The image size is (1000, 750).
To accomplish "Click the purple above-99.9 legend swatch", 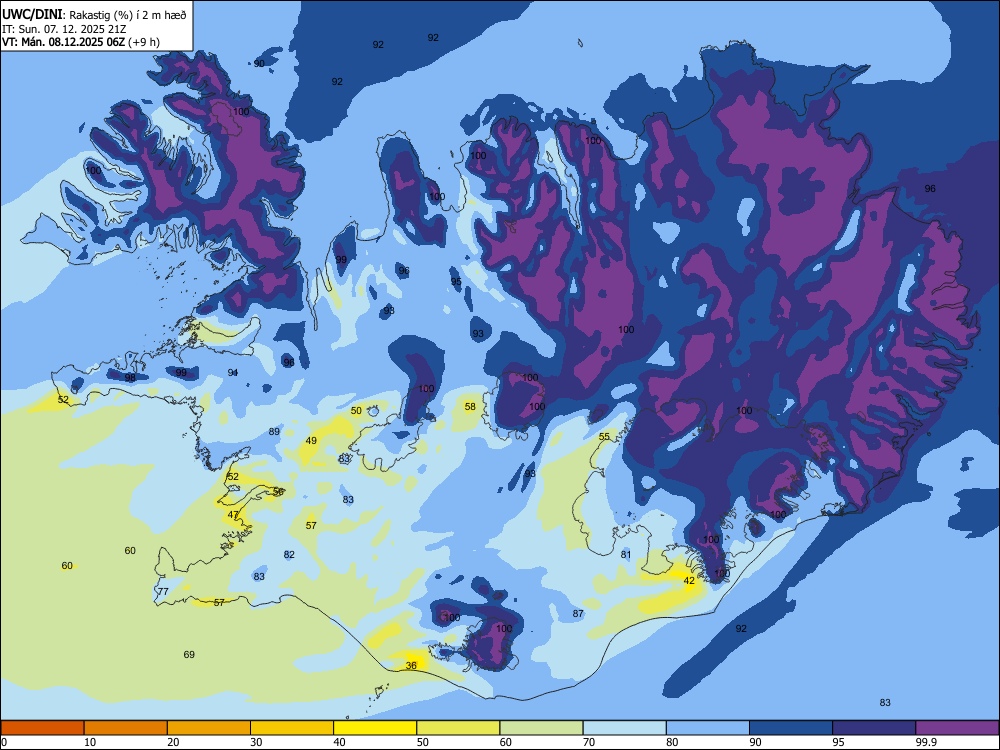I will click(957, 728).
